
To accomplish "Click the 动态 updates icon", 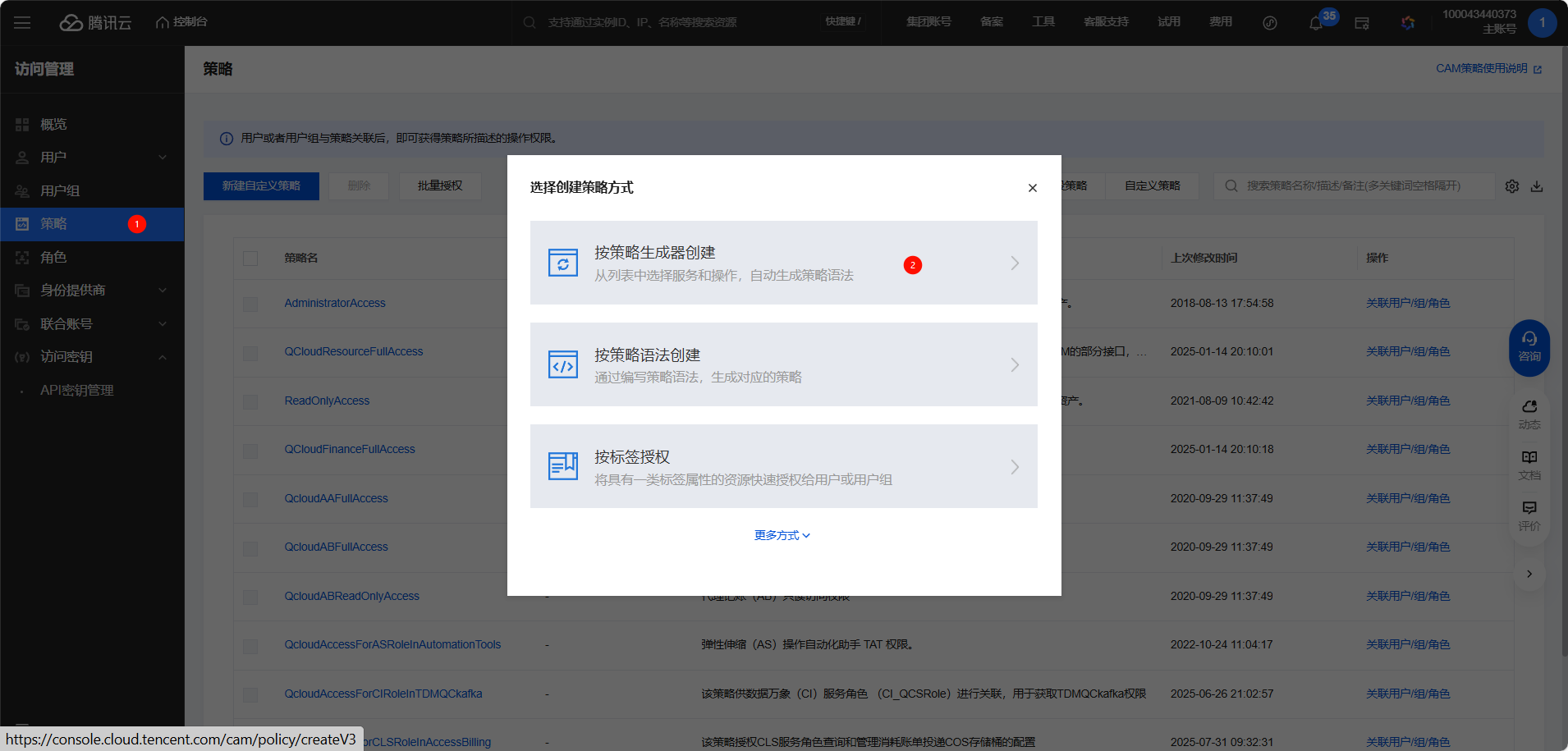I will pyautogui.click(x=1529, y=414).
